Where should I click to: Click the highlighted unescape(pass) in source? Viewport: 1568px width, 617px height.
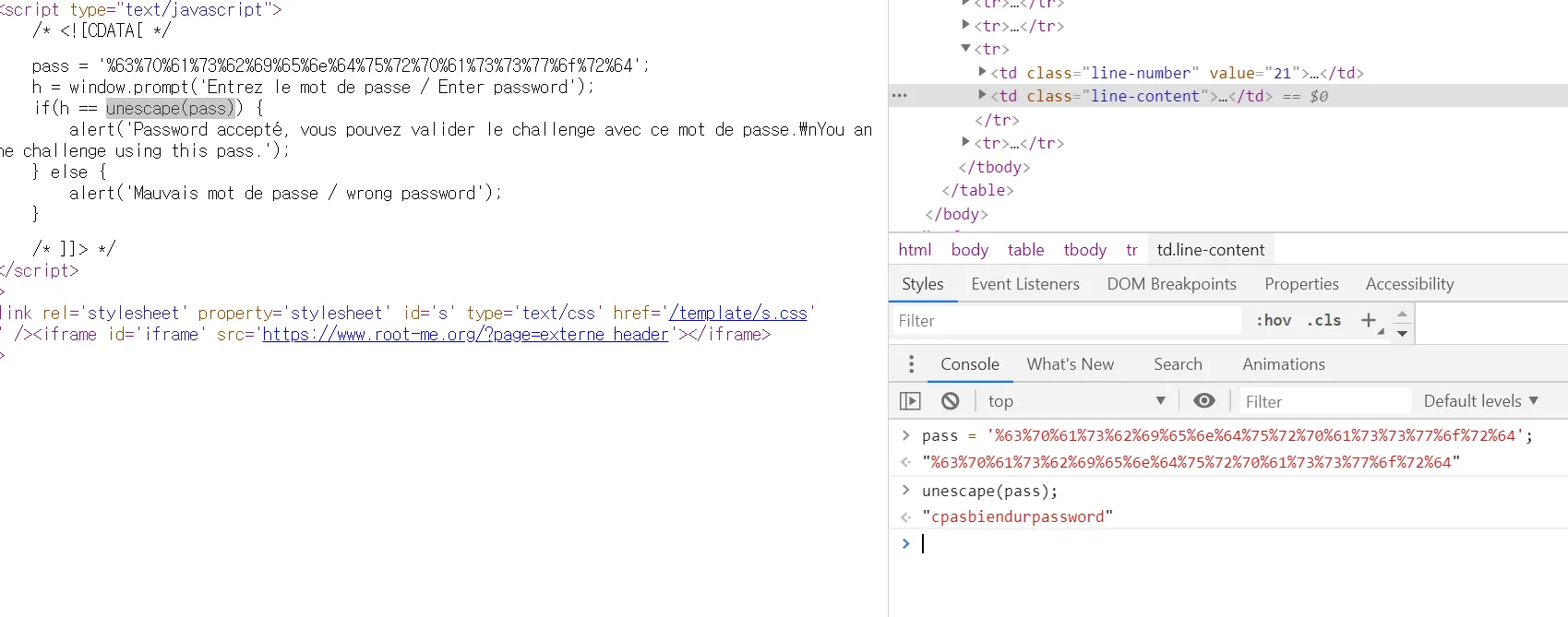click(x=171, y=109)
